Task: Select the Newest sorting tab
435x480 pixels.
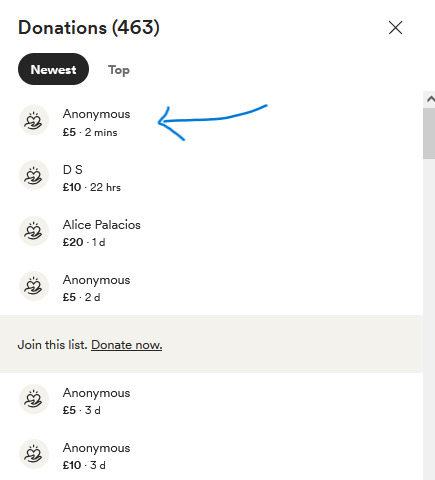Action: [53, 69]
